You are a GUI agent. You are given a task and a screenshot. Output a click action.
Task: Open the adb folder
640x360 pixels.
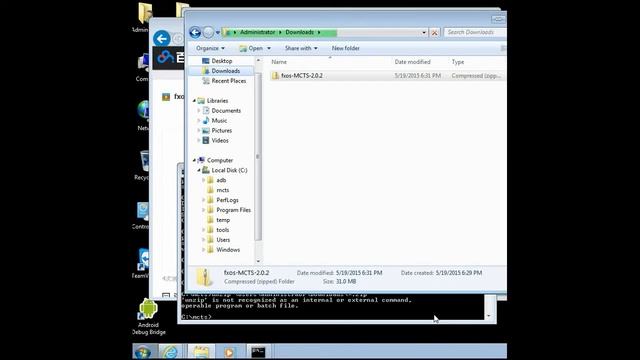click(221, 180)
